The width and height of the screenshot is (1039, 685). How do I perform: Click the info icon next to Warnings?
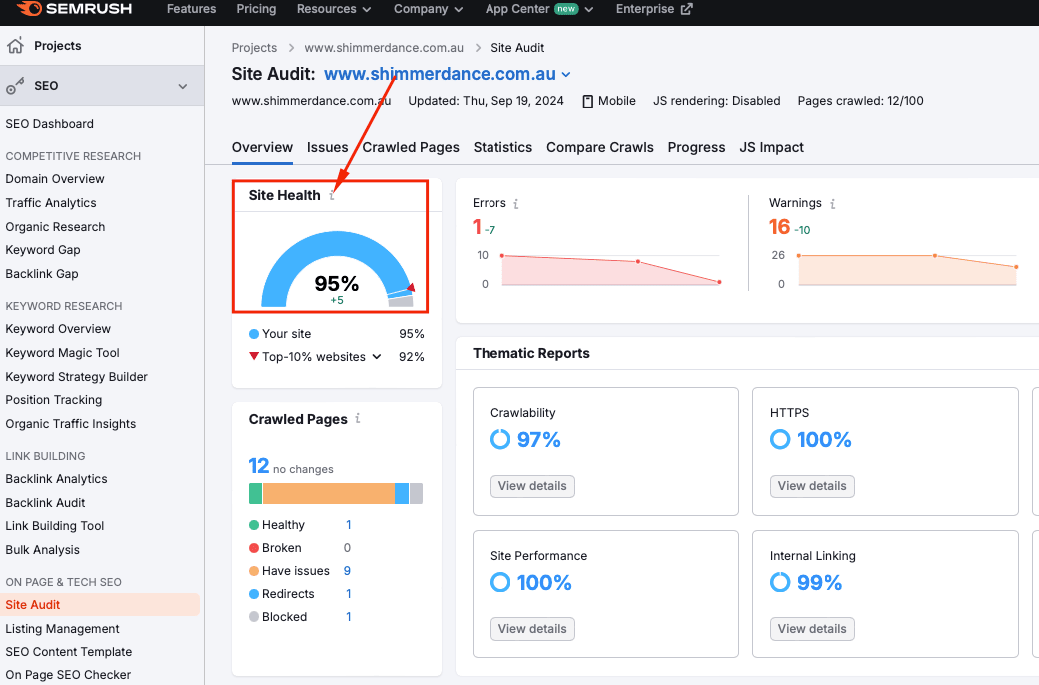[832, 203]
